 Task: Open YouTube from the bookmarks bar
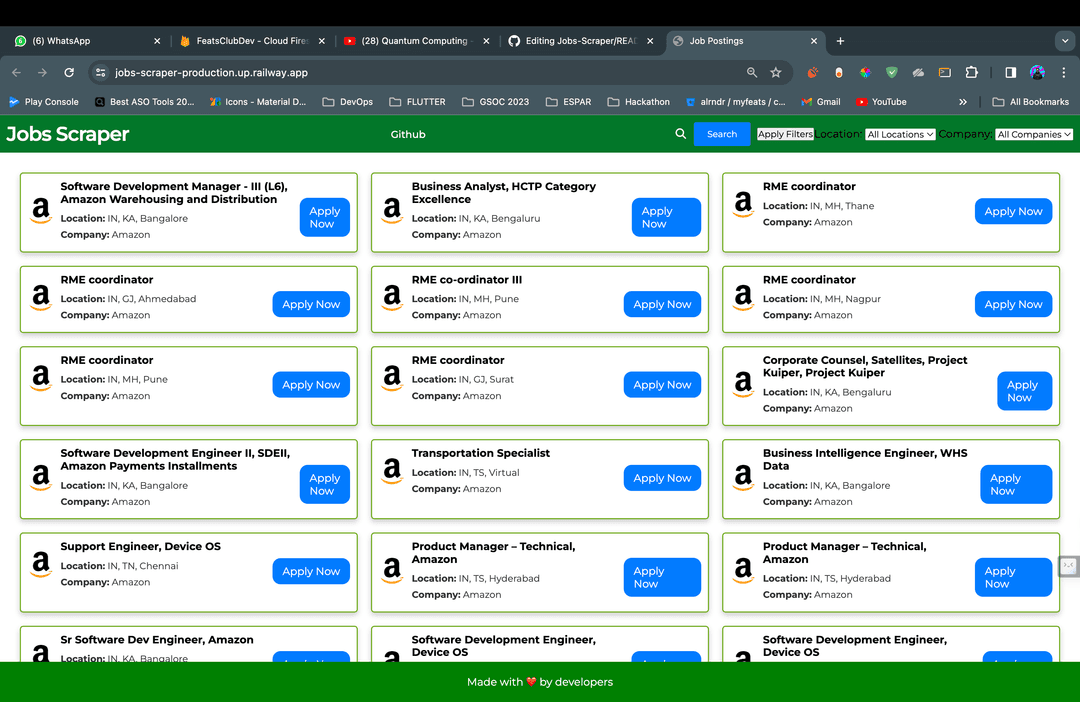tap(883, 101)
